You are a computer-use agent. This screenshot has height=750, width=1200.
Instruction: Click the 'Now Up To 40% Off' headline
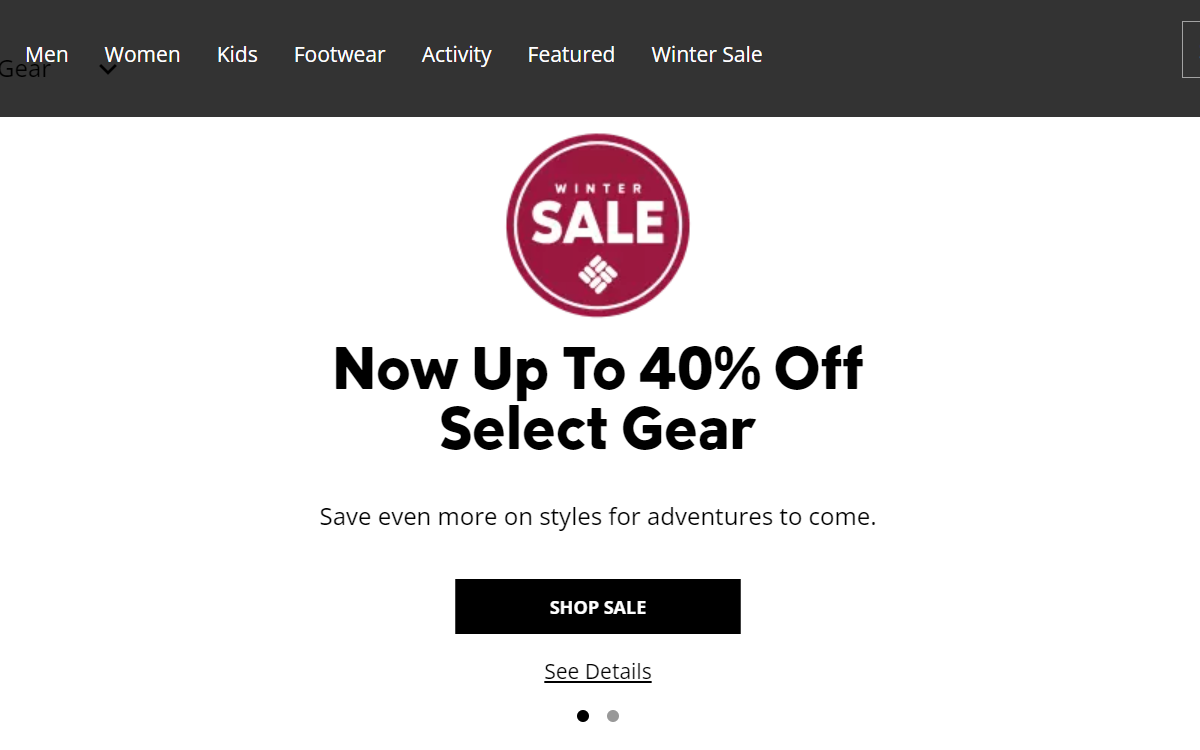tap(598, 368)
